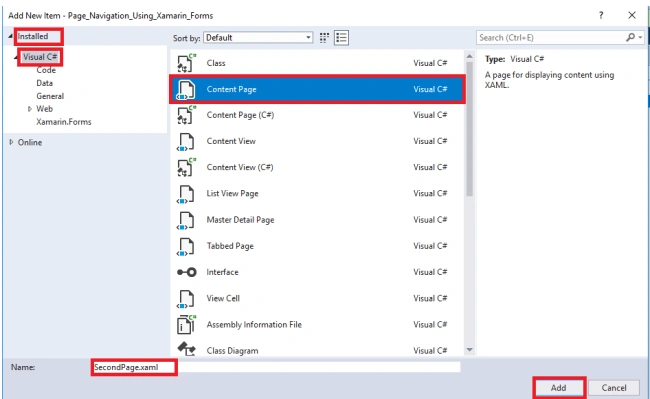Viewport: 650px width, 399px height.
Task: Select the Xamarin.Forms category
Action: pyautogui.click(x=63, y=122)
